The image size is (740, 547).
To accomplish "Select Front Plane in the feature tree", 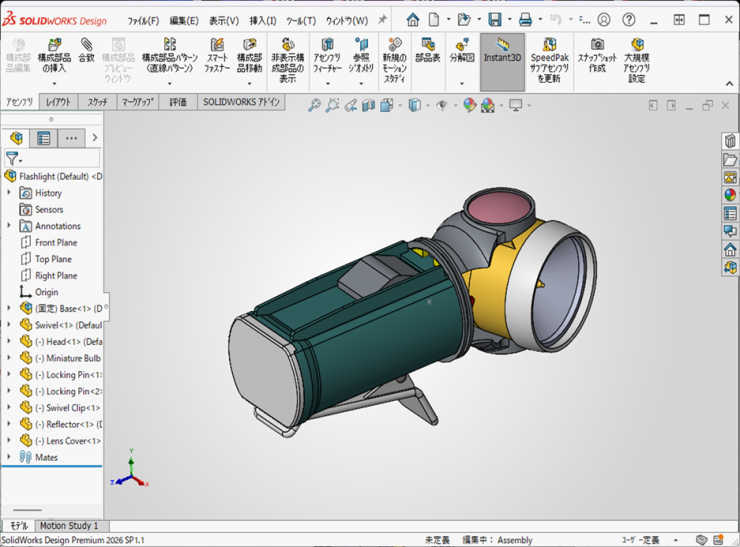I will click(55, 242).
